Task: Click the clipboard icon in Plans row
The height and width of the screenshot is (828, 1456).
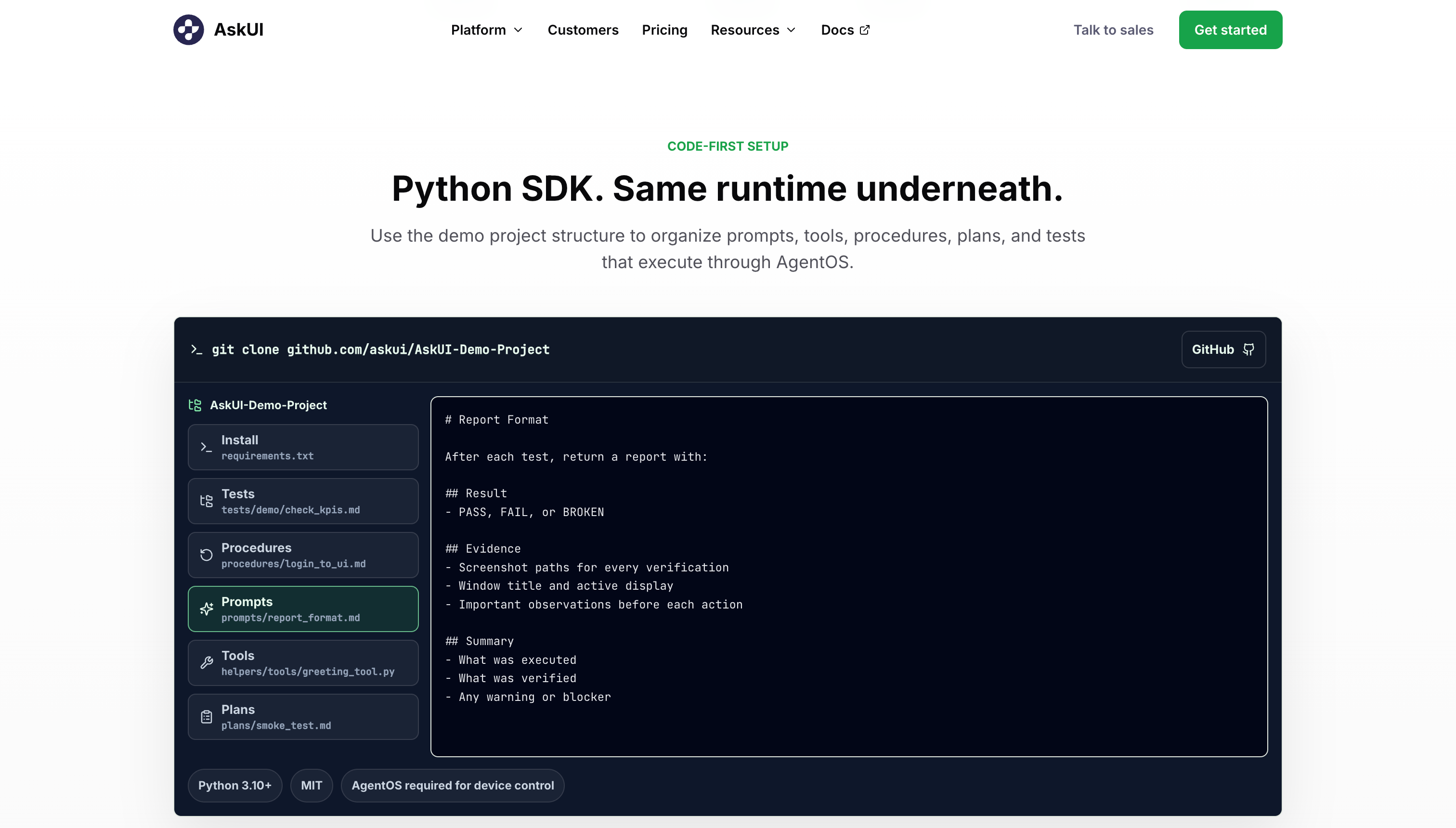Action: click(207, 717)
